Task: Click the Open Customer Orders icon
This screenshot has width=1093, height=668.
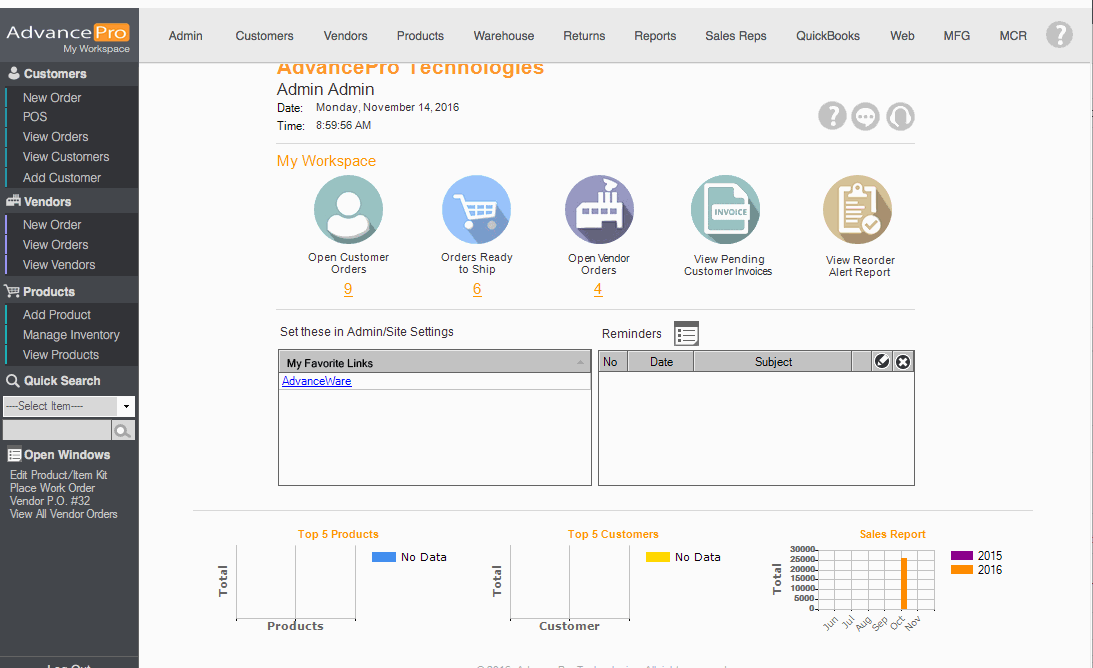Action: coord(348,210)
